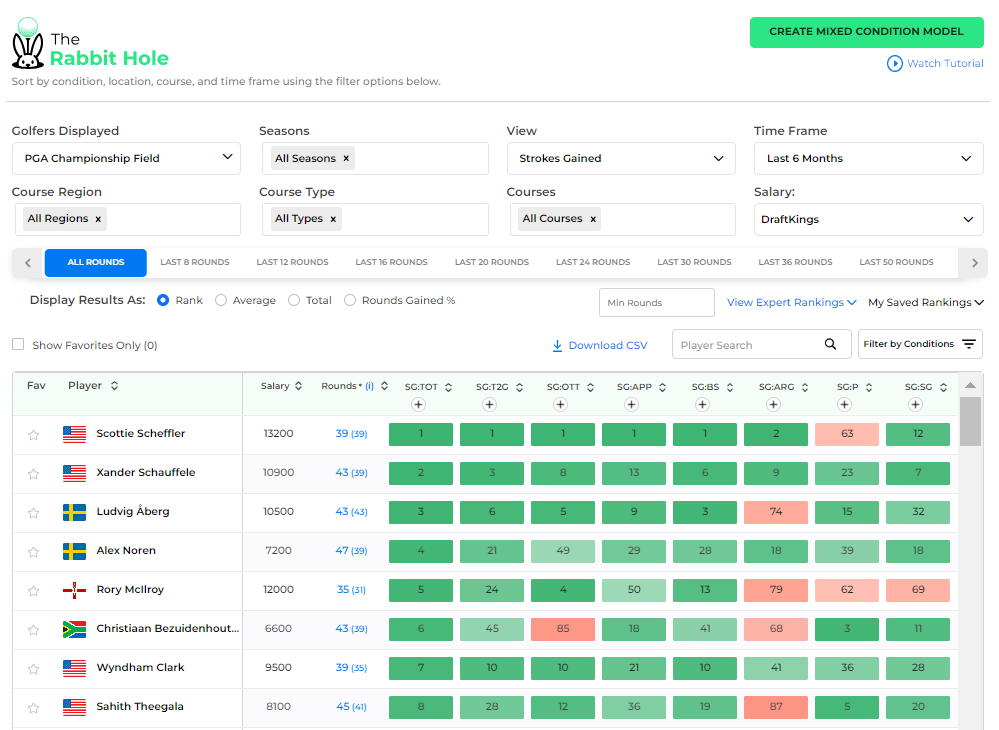The width and height of the screenshot is (999, 730).
Task: Click the plus icon under SG:APP
Action: click(631, 404)
